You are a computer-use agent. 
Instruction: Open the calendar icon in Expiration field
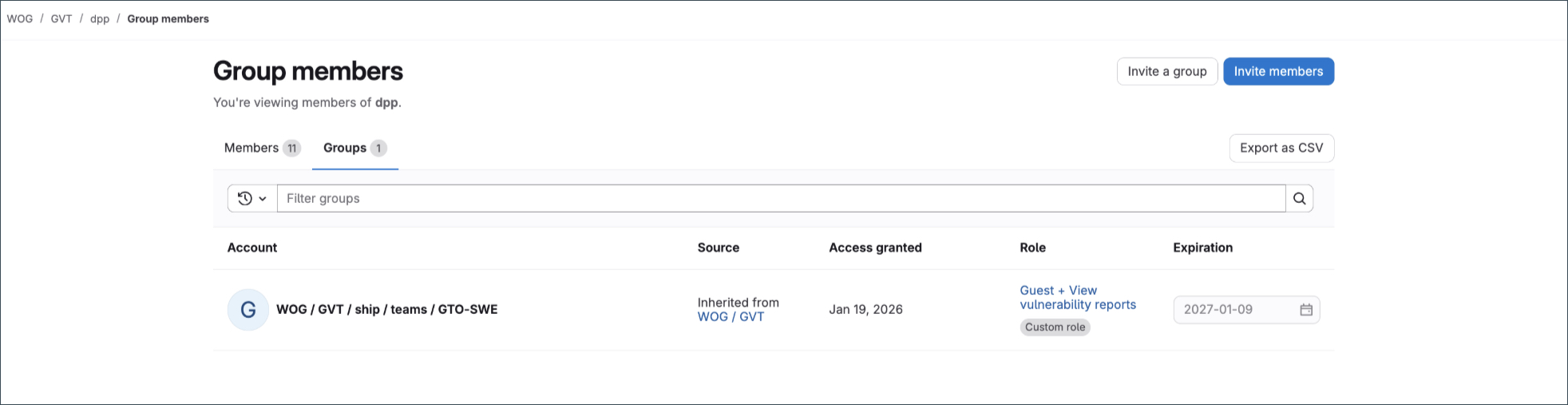point(1306,310)
